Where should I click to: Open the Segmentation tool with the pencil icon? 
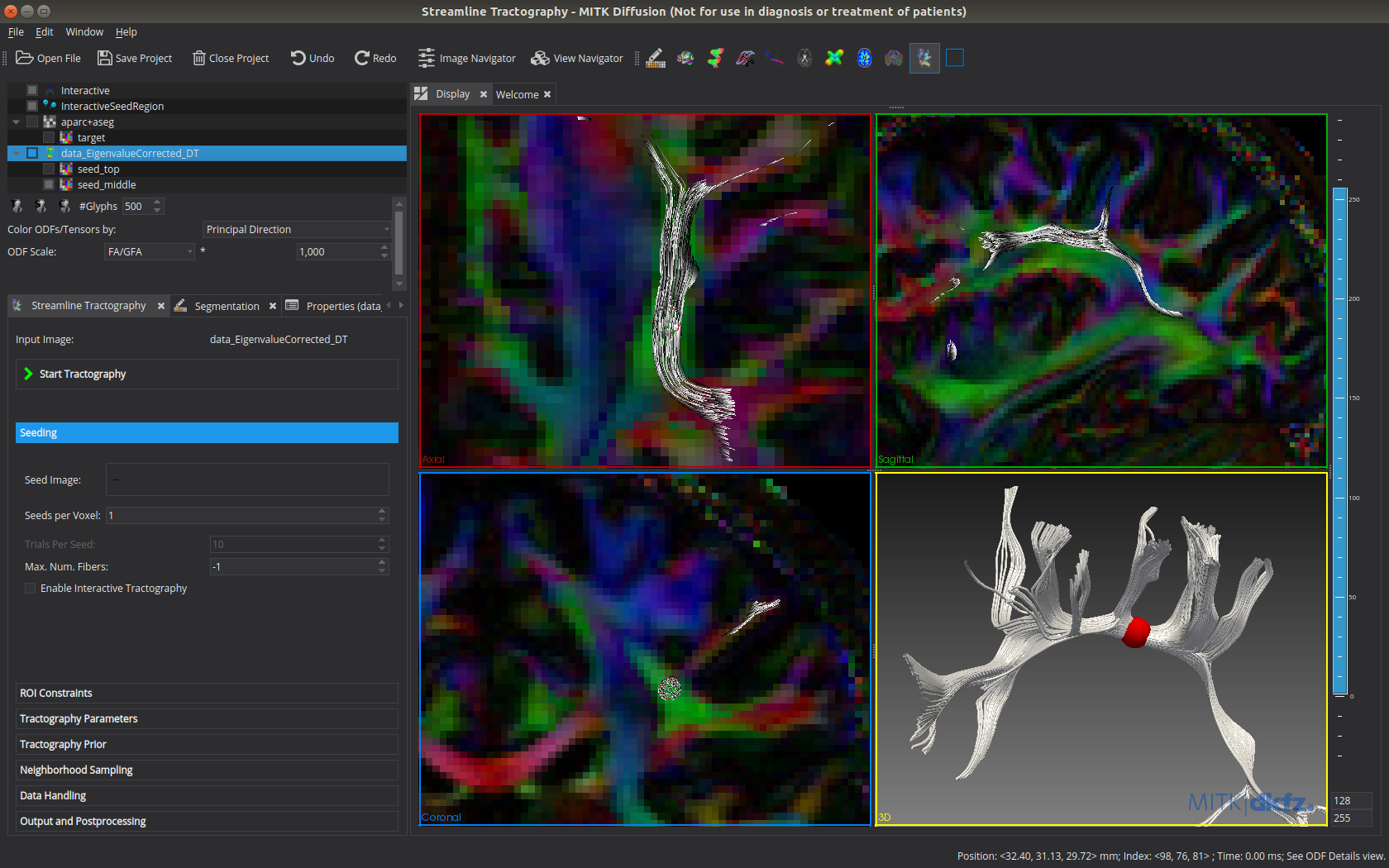point(656,58)
